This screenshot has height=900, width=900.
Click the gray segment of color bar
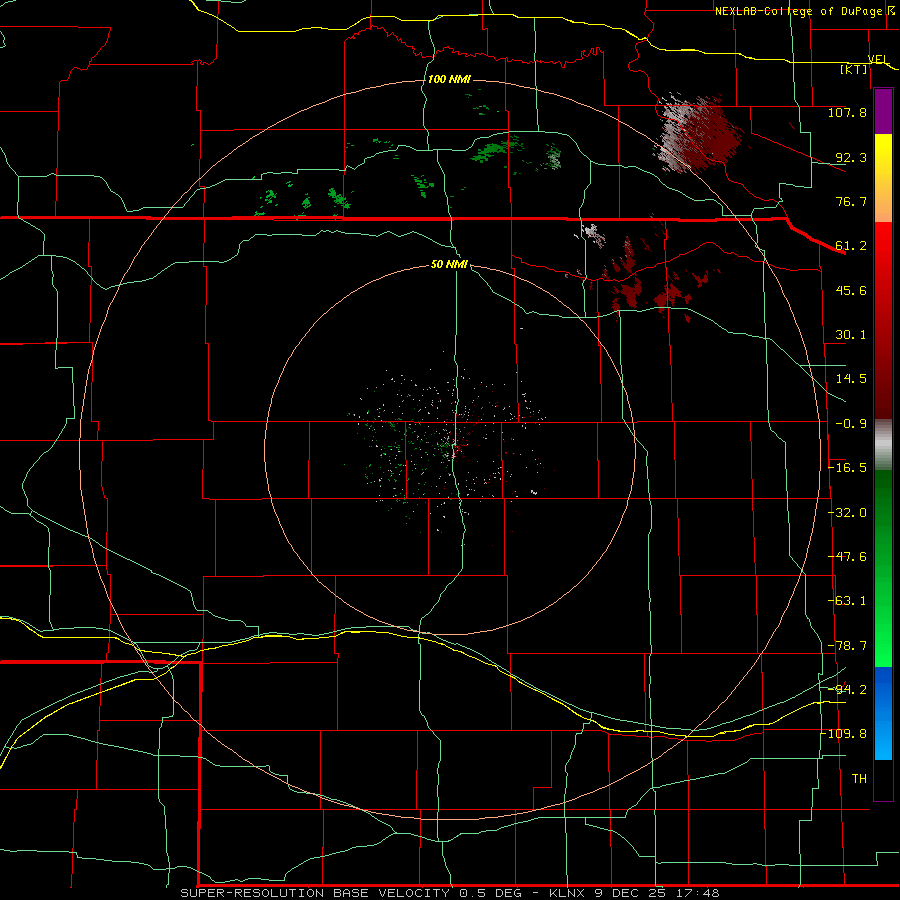883,445
